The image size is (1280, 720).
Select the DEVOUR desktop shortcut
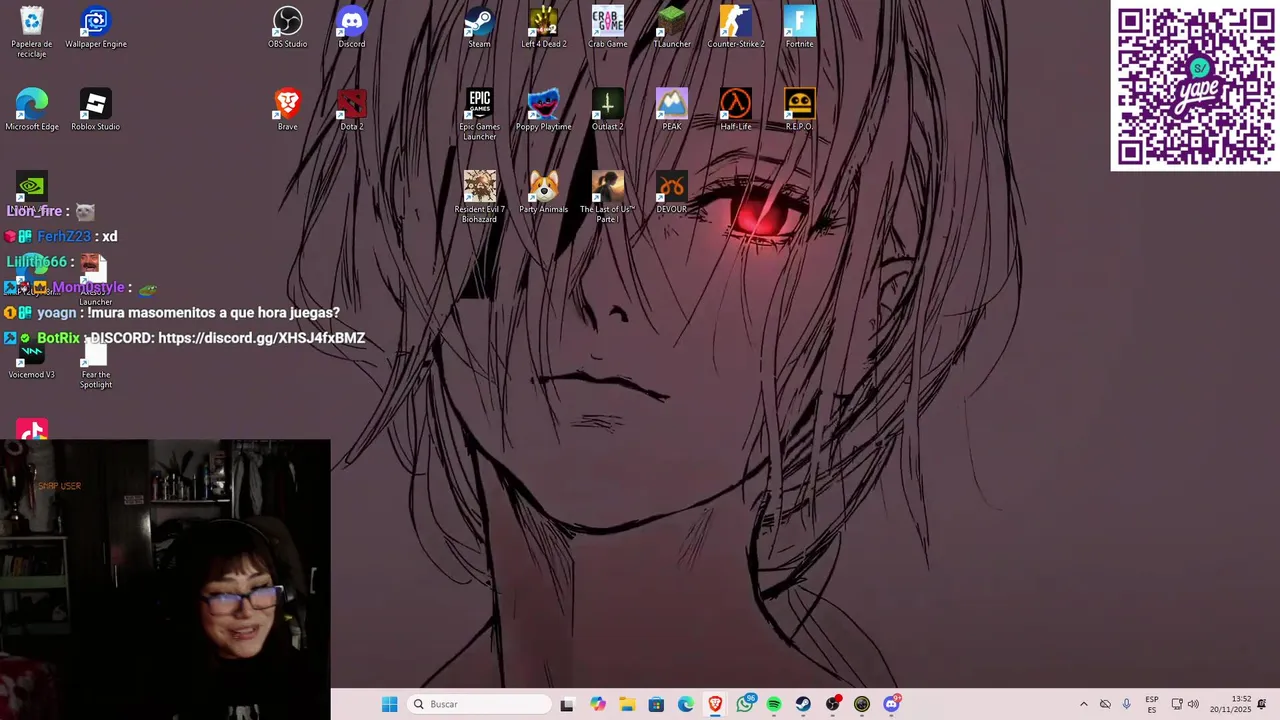click(x=672, y=192)
